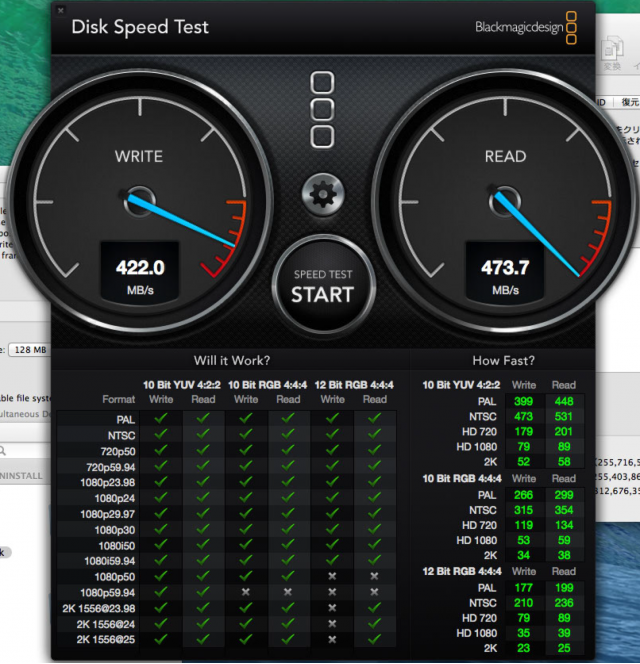Click the 531 NTSC read value
640x664 pixels.
(564, 416)
